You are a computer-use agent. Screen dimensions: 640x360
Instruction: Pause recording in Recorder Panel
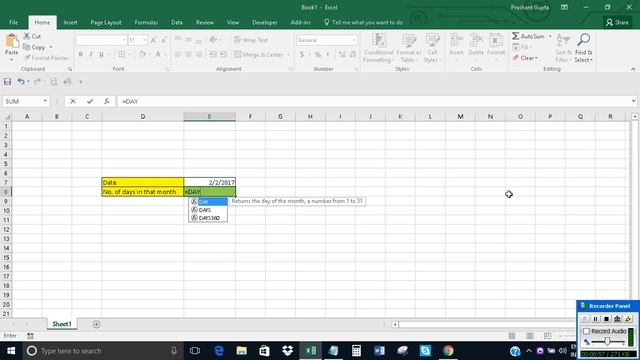coord(596,319)
